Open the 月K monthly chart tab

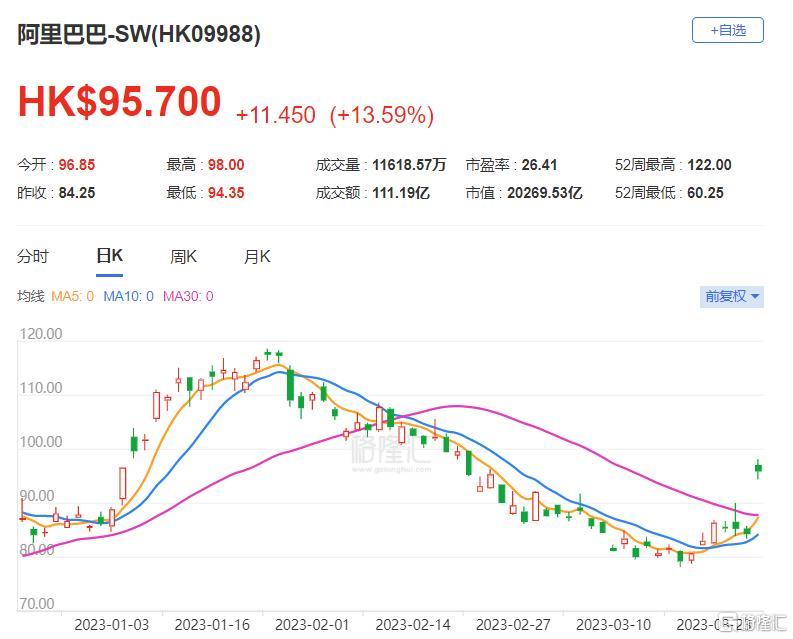tap(257, 257)
